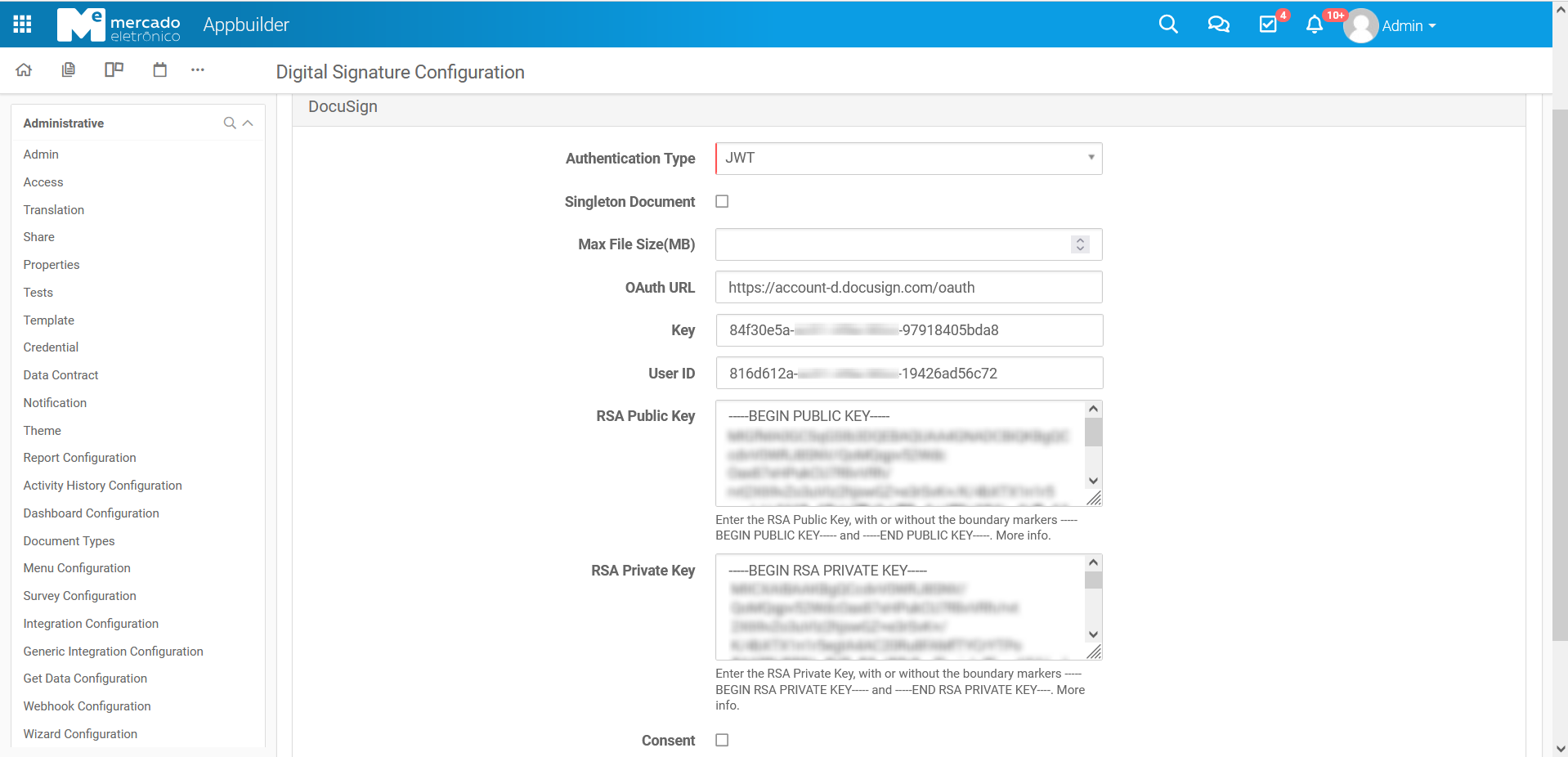The width and height of the screenshot is (1568, 757).
Task: Search the Administrative menu with magnifier icon
Action: click(230, 123)
